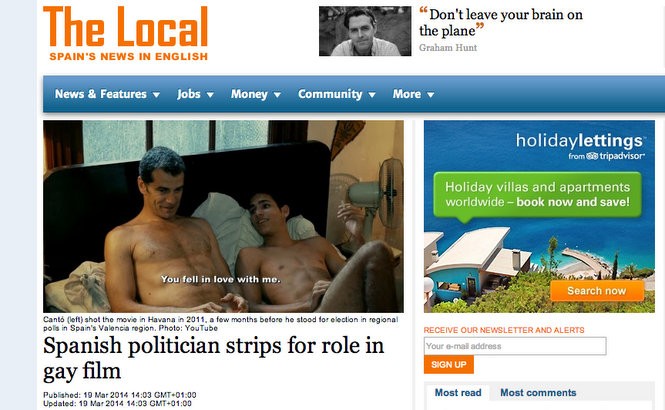Open the Community dropdown arrow
Viewport: 665px width, 410px height.
372,95
